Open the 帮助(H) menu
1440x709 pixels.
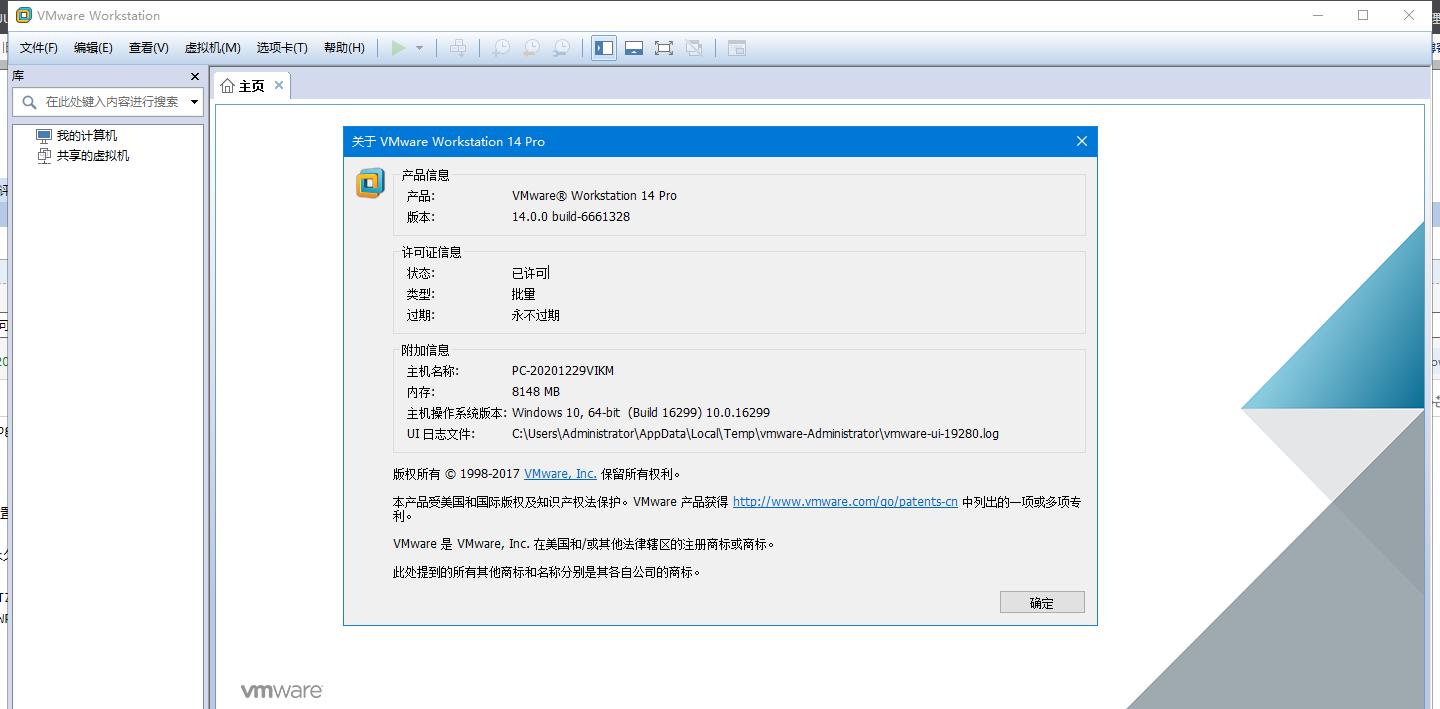coord(344,48)
